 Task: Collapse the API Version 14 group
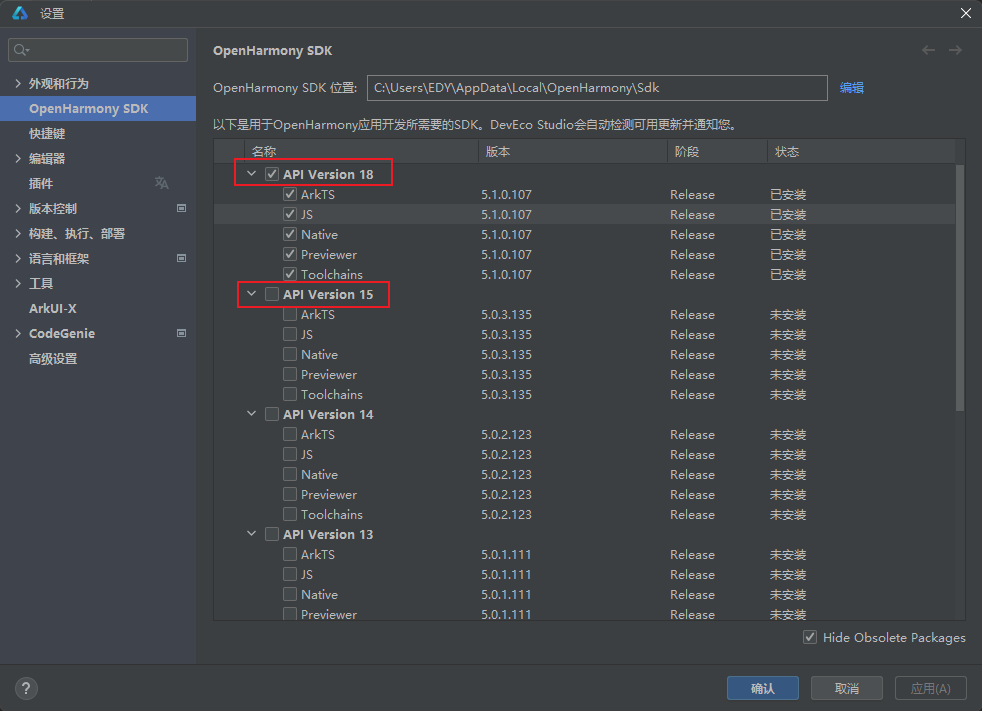tap(251, 414)
